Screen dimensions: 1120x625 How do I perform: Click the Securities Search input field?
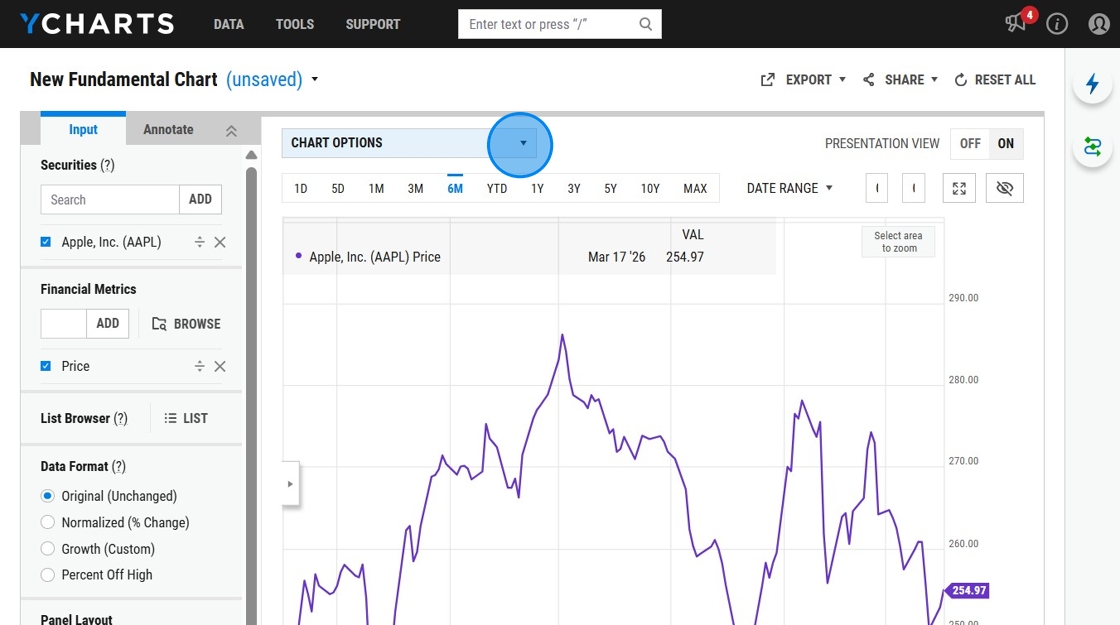pos(110,199)
